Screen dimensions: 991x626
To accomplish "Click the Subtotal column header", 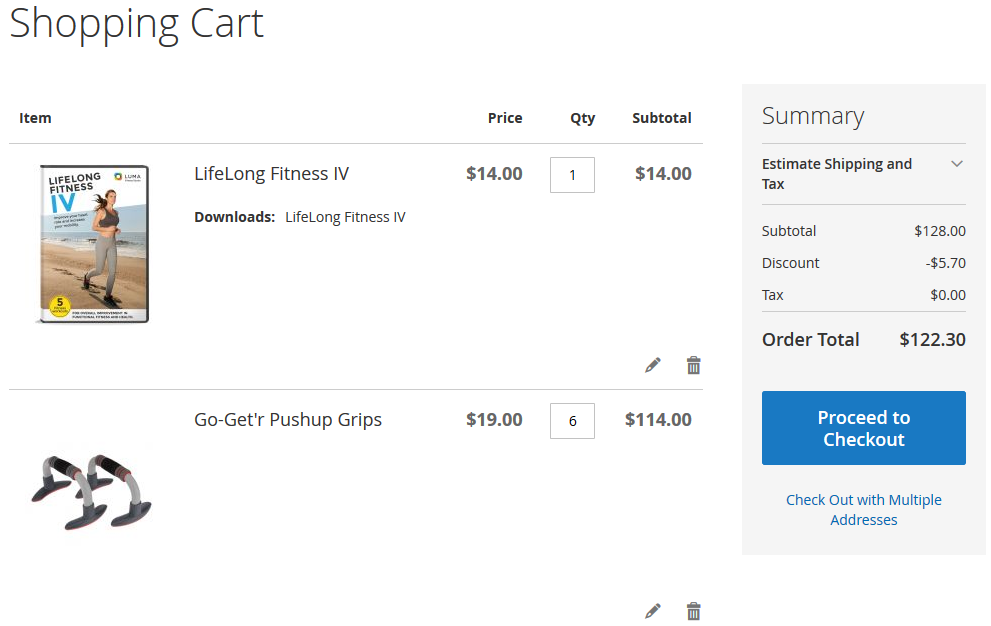I will click(661, 118).
